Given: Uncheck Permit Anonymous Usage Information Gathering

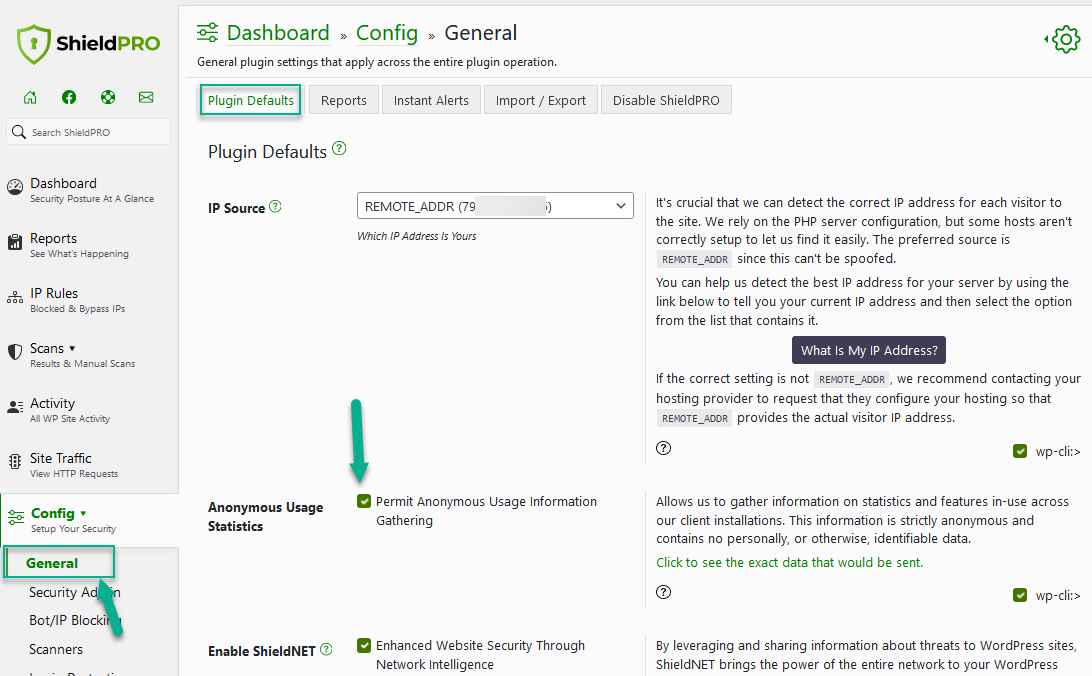Looking at the screenshot, I should tap(364, 501).
